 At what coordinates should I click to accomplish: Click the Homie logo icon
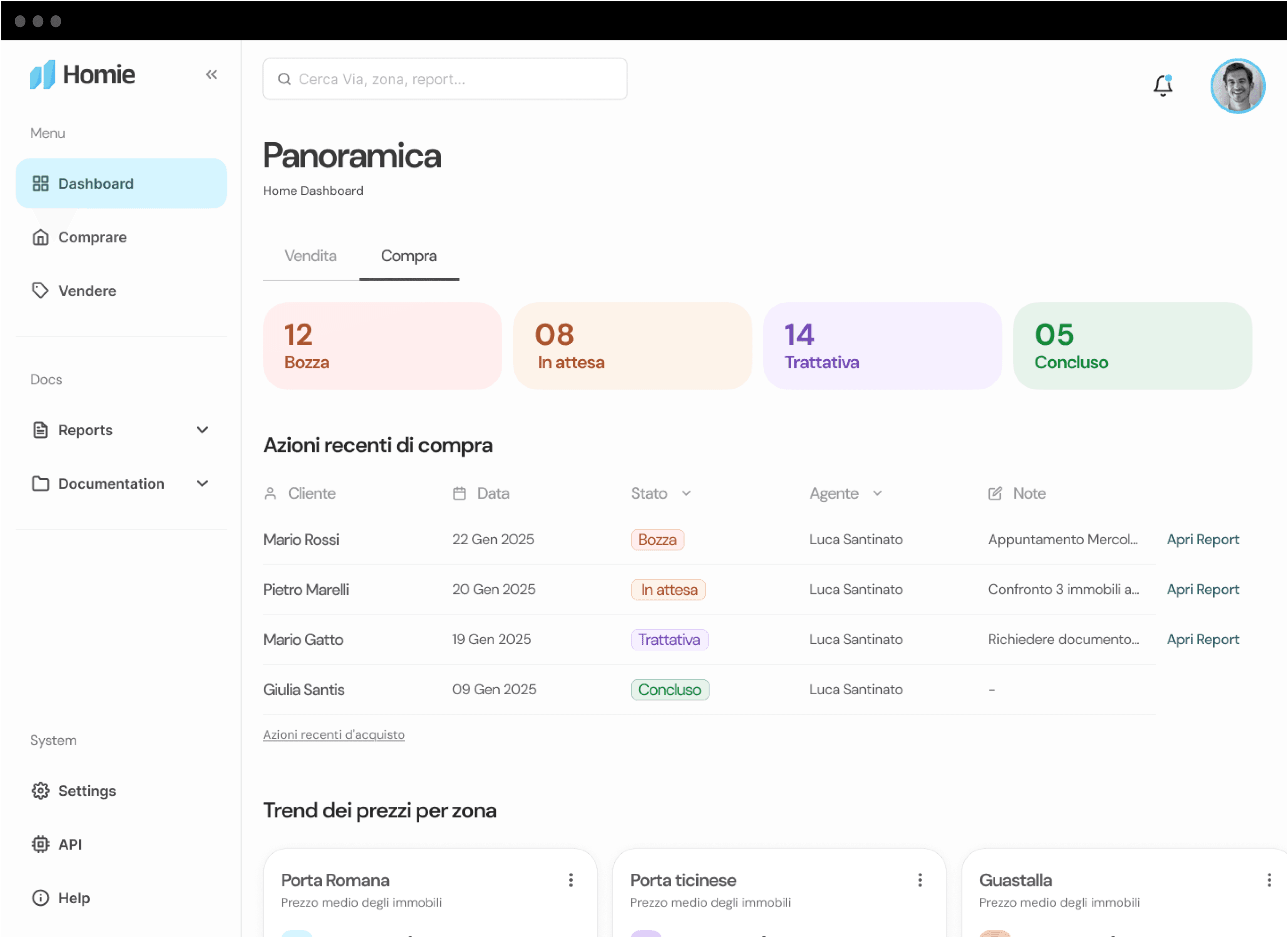tap(43, 74)
